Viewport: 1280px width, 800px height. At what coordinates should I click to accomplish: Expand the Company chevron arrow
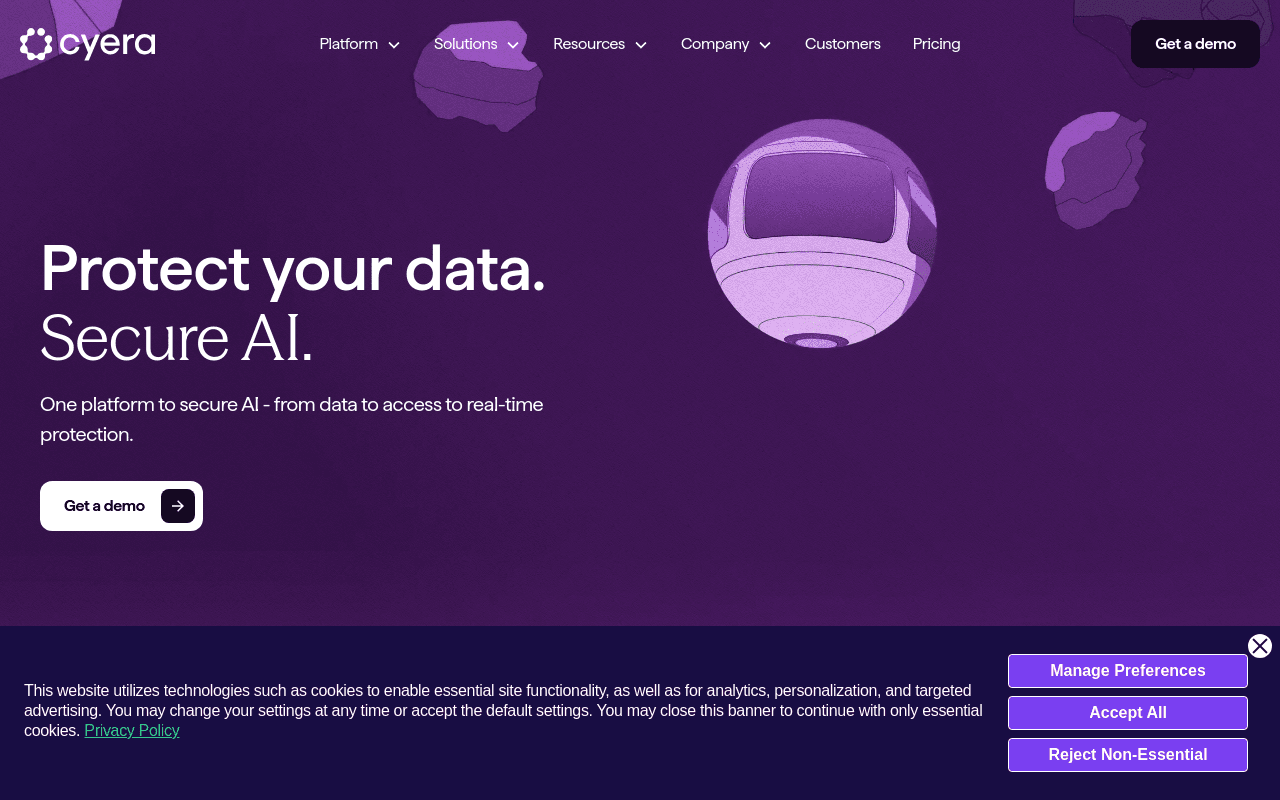coord(765,45)
